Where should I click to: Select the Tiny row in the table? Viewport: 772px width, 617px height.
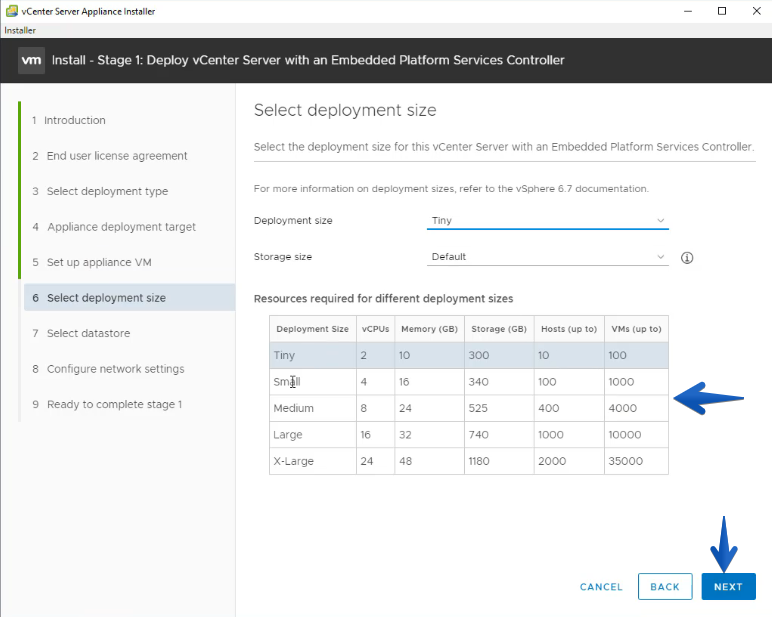469,355
